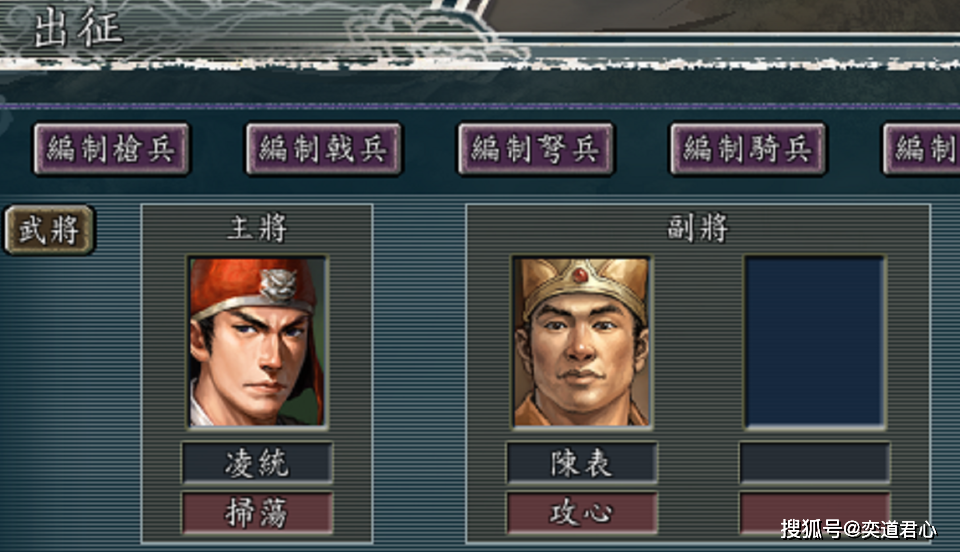Select the 編制戟兵 halberd troop button
Image resolution: width=960 pixels, height=552 pixels.
click(323, 149)
